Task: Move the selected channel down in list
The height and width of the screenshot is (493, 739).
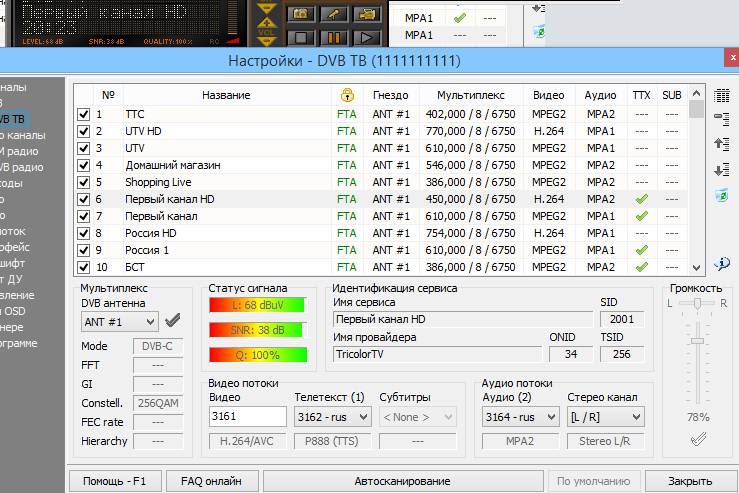Action: click(x=722, y=169)
